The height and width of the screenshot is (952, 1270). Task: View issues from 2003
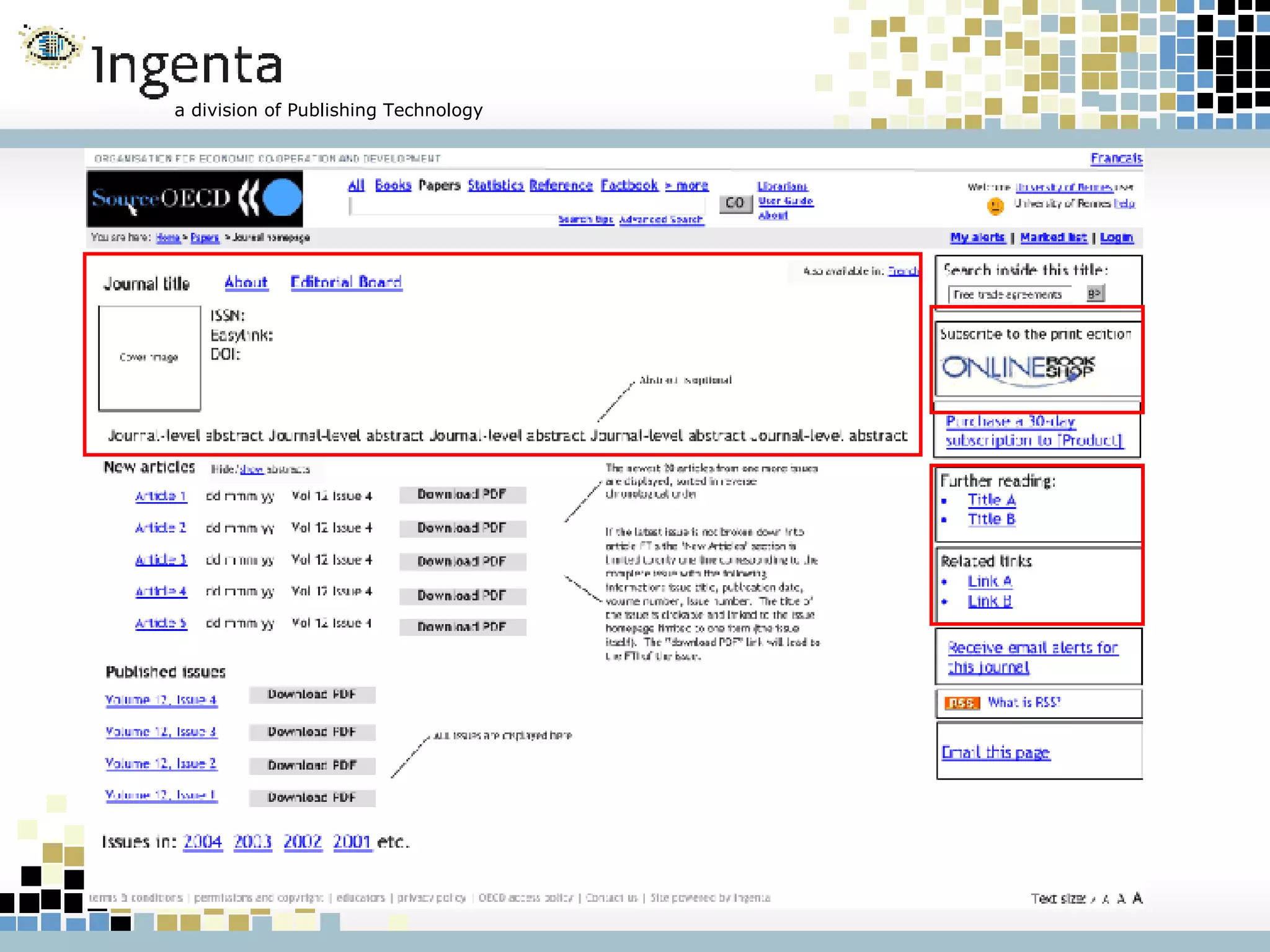[x=252, y=842]
